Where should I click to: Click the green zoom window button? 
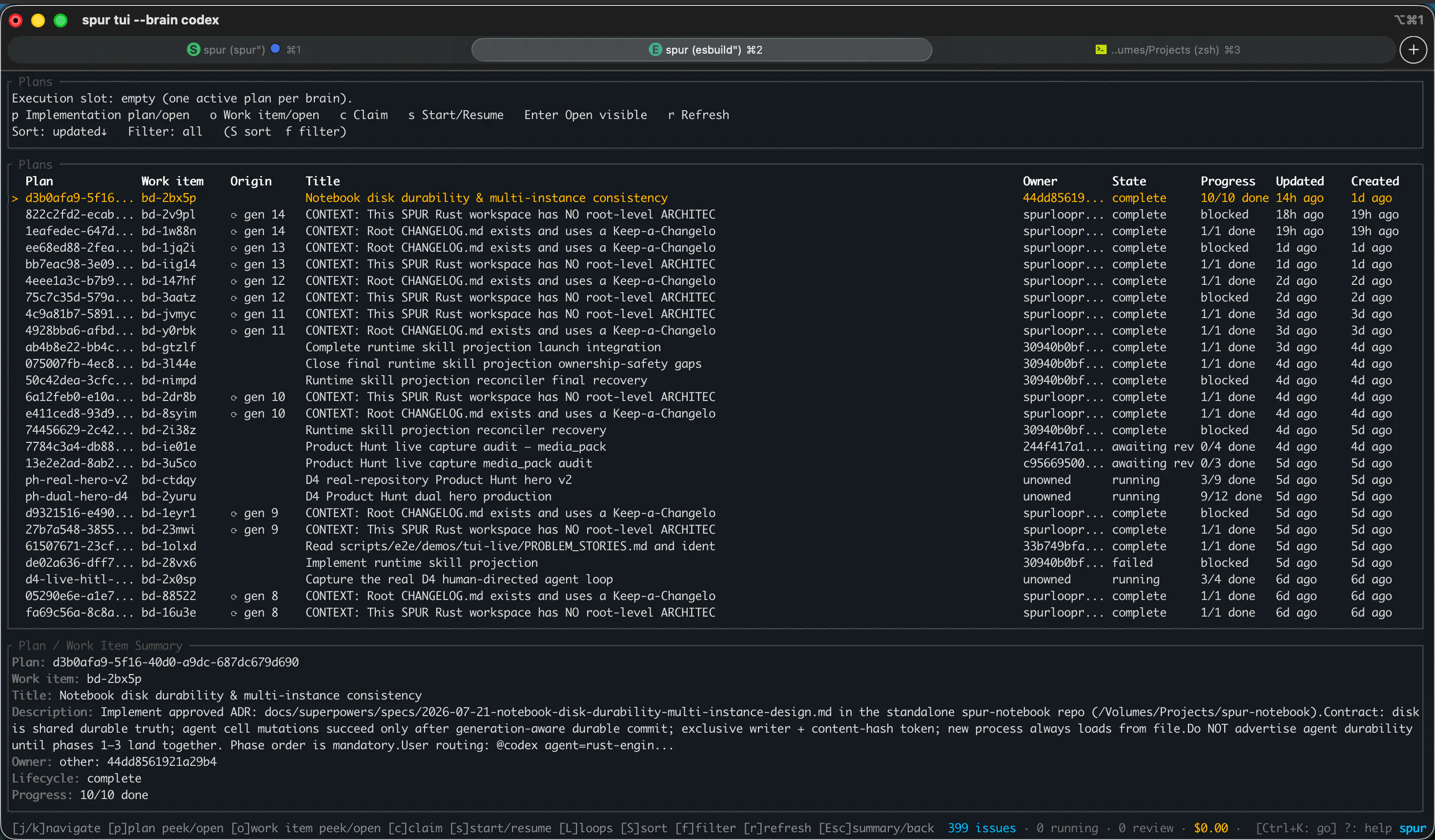pyautogui.click(x=61, y=20)
